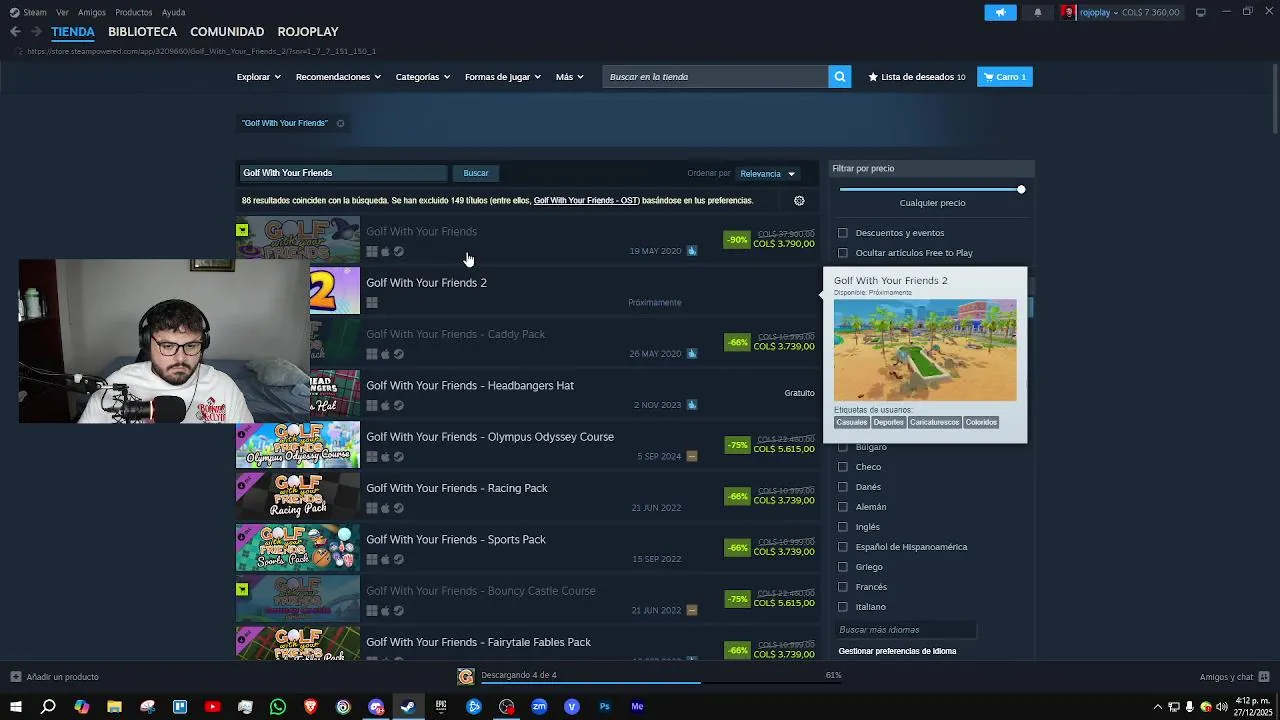Open the volume control in the system tray
The image size is (1280, 720).
tap(1222, 707)
